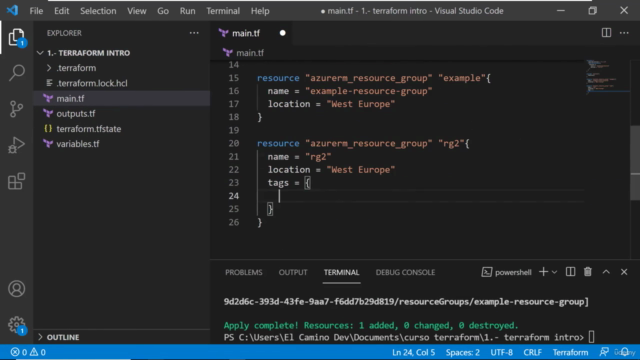Click the terminal prompt input
640x360 pixels.
tap(591, 337)
